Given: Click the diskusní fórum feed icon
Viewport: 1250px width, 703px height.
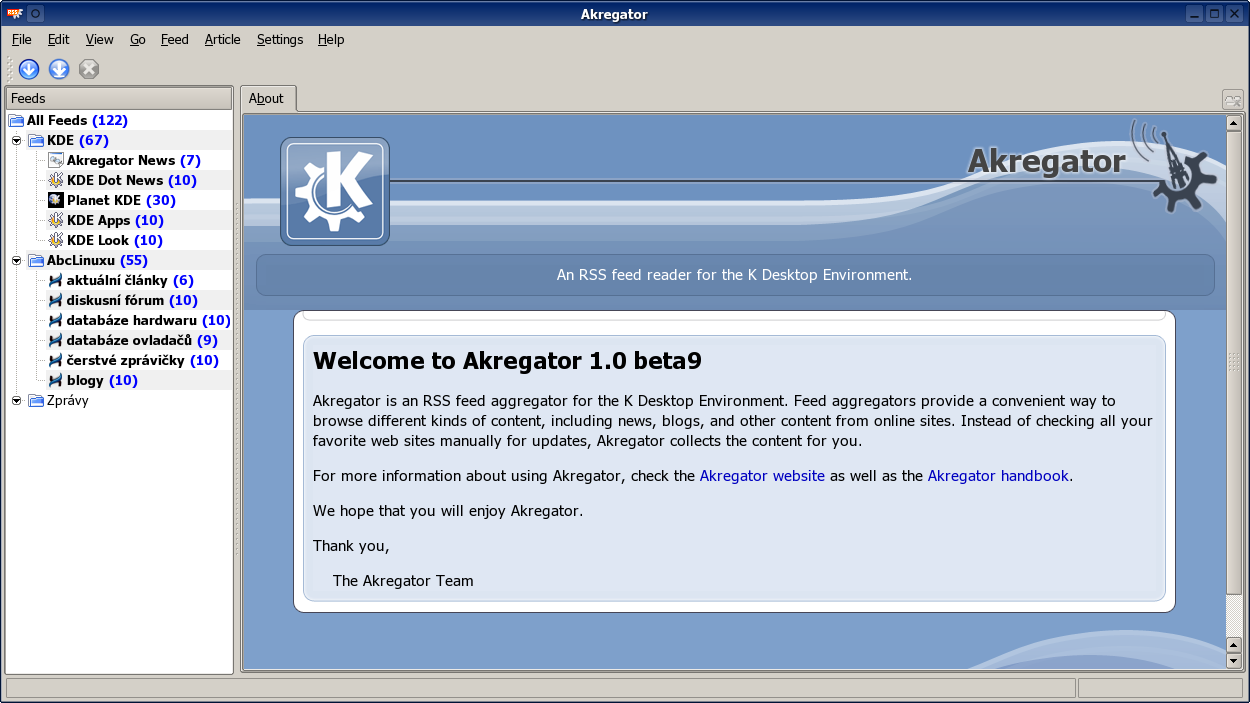Looking at the screenshot, I should [56, 300].
